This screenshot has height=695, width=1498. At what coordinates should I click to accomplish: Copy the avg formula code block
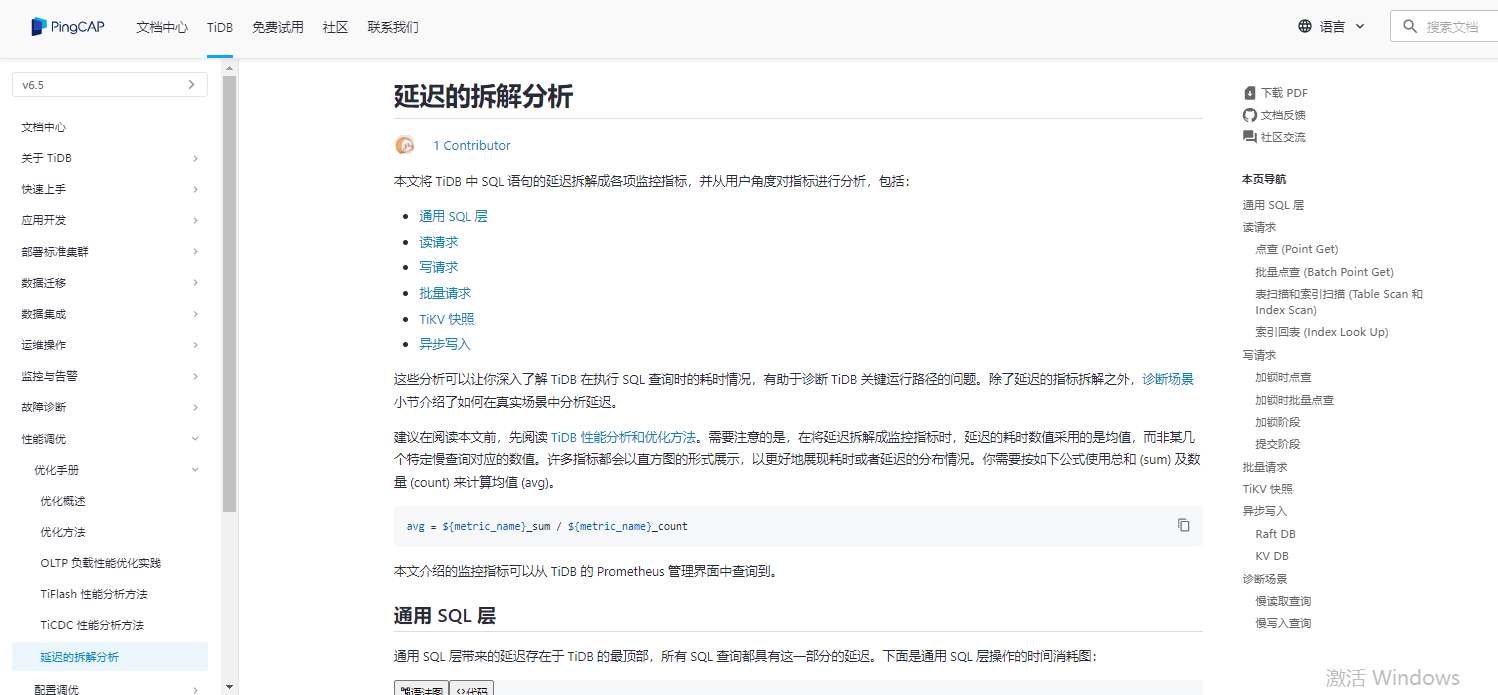click(1184, 525)
